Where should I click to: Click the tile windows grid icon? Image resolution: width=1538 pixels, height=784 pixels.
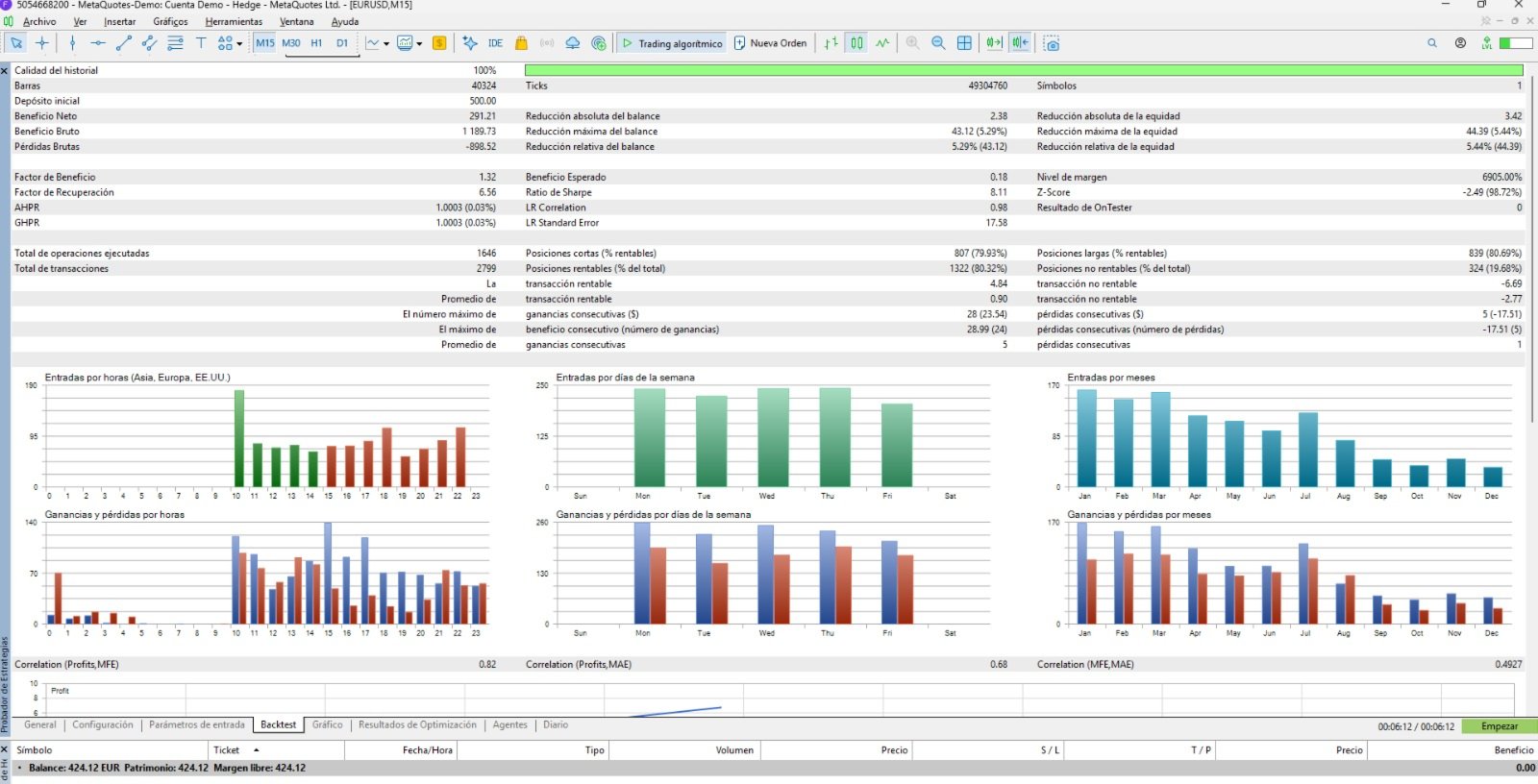tap(964, 43)
